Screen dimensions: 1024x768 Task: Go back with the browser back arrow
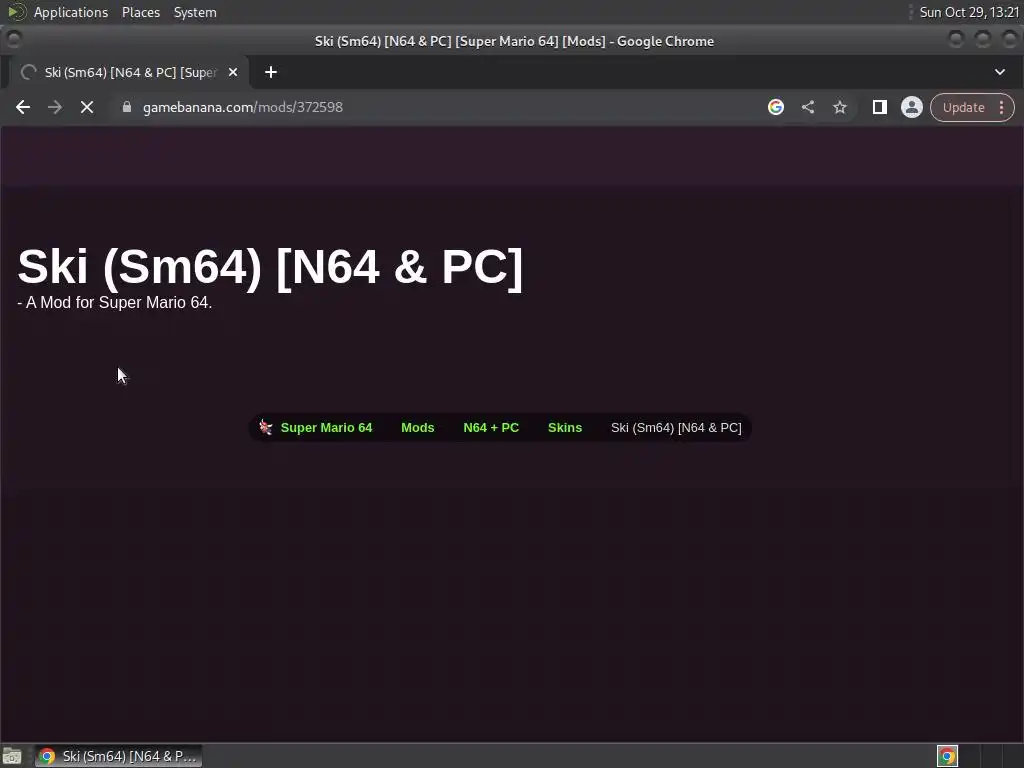click(x=23, y=107)
